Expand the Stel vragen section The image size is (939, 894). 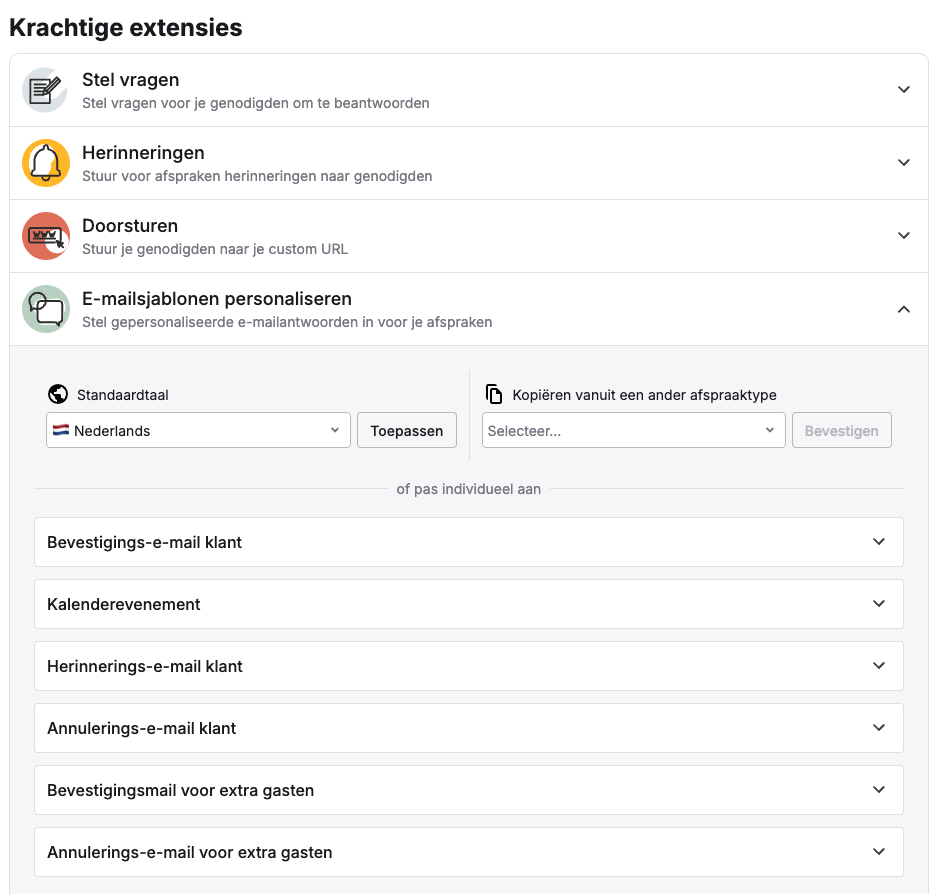(903, 90)
